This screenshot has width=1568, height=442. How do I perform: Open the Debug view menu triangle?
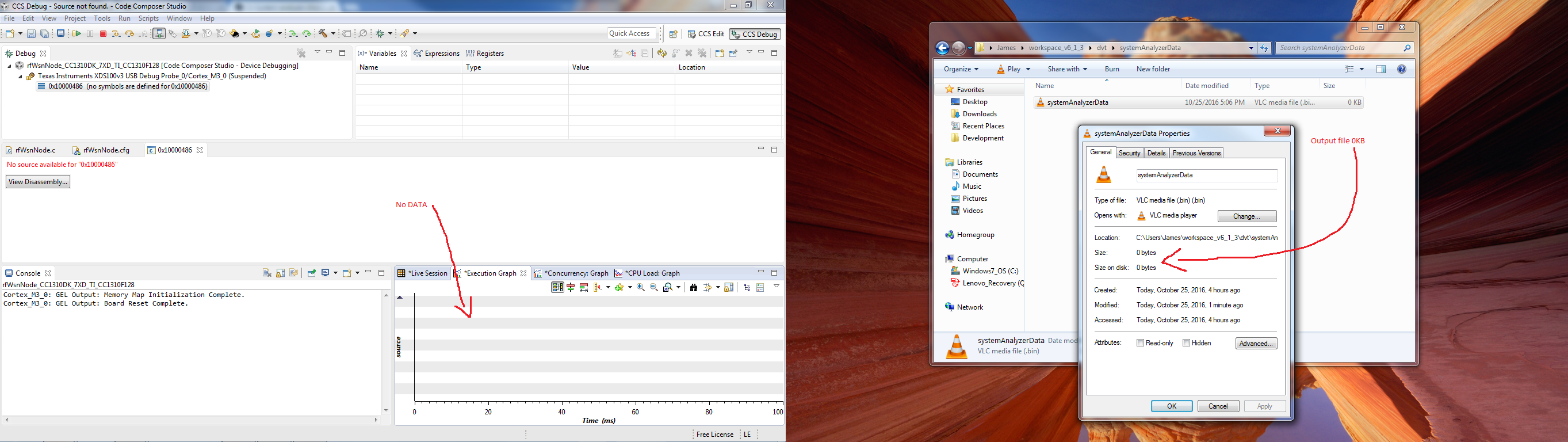pyautogui.click(x=317, y=52)
